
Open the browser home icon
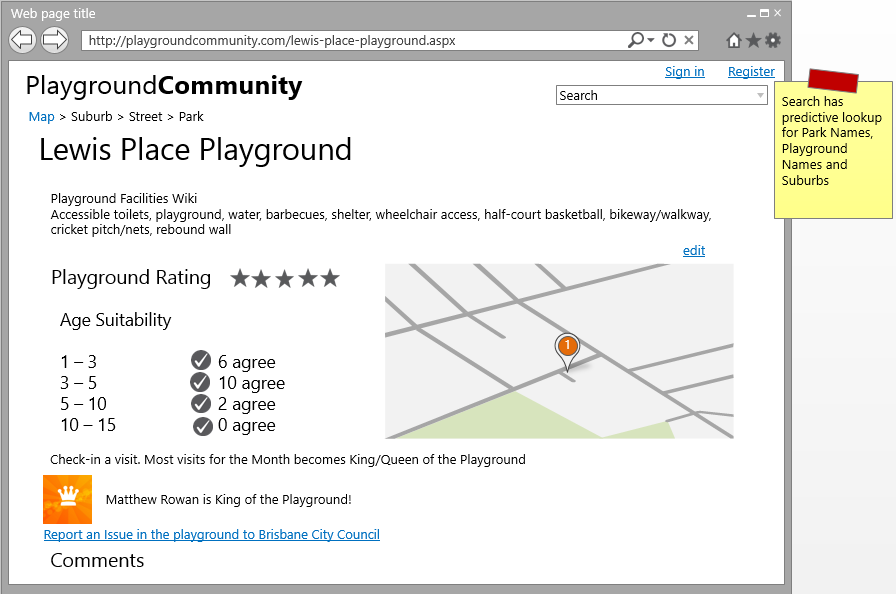pyautogui.click(x=734, y=41)
